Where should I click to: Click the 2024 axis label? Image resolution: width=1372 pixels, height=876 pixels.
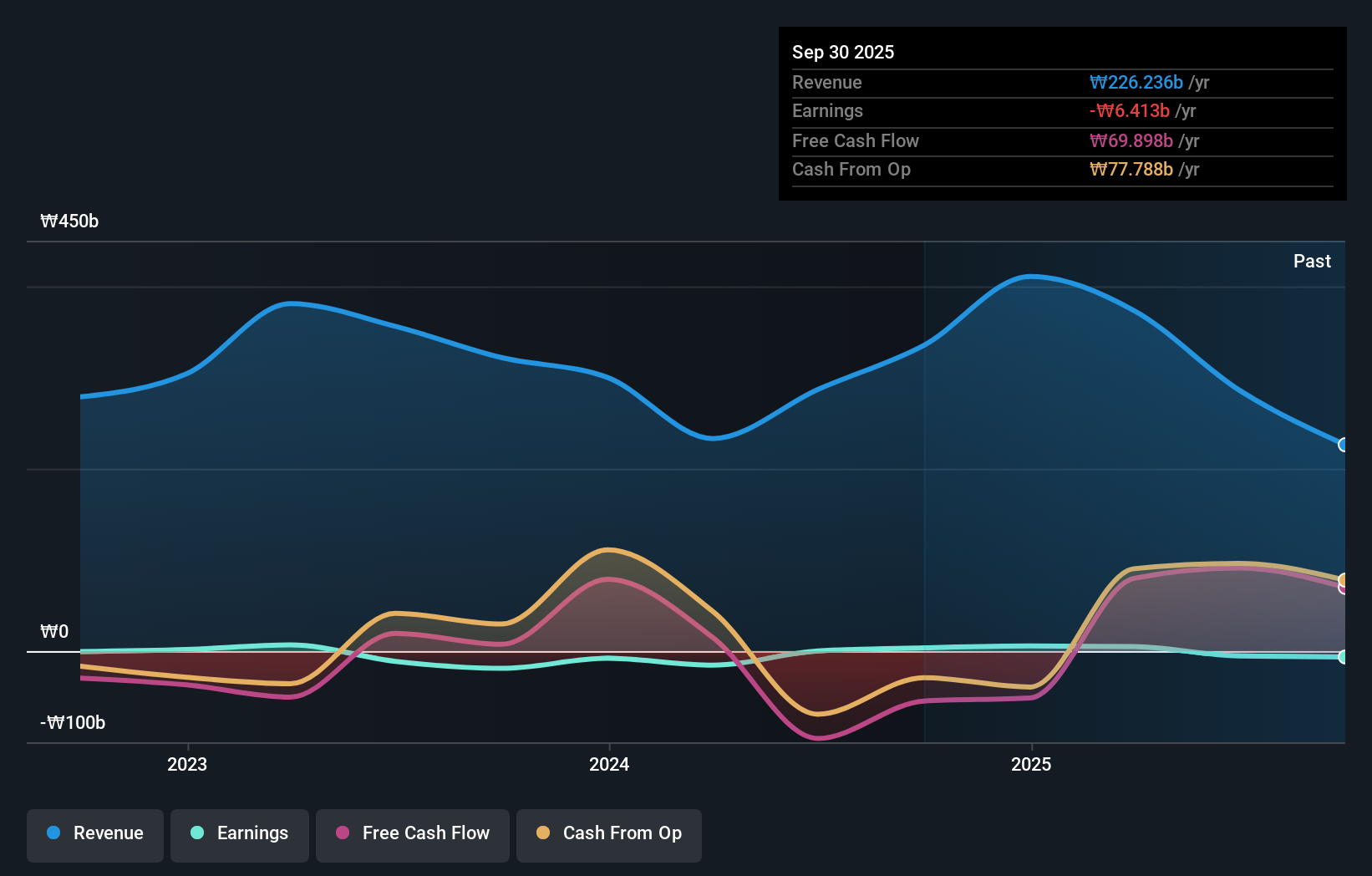(x=609, y=763)
